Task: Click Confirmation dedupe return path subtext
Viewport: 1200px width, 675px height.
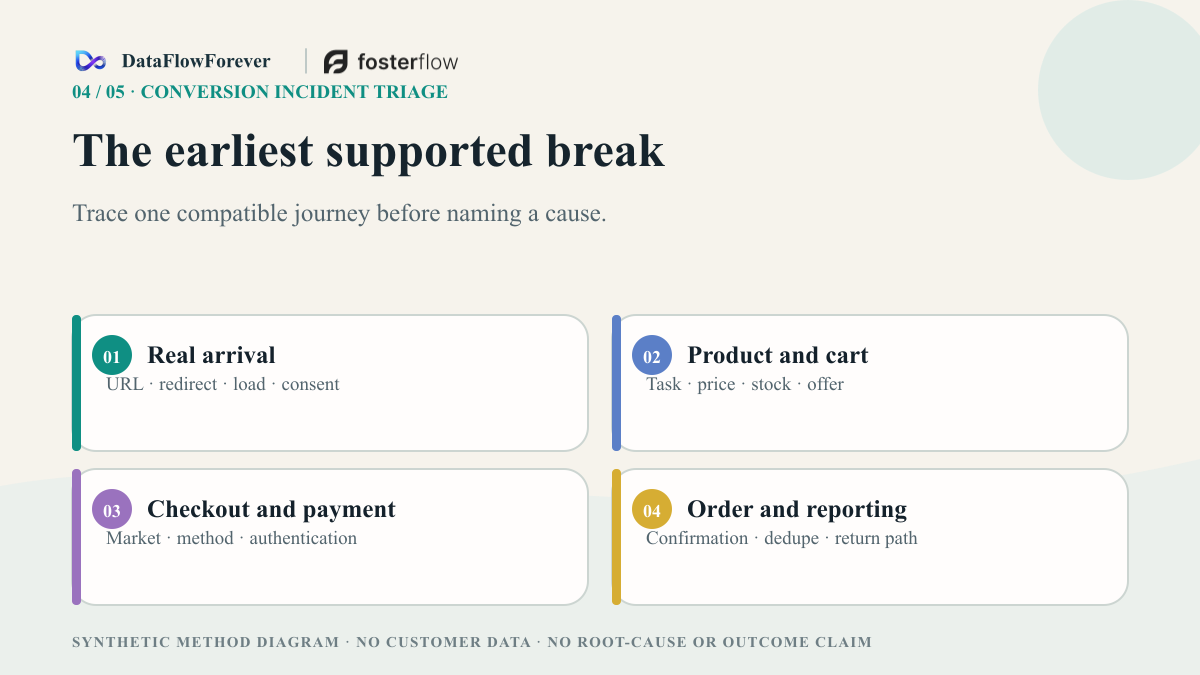Action: pos(781,538)
